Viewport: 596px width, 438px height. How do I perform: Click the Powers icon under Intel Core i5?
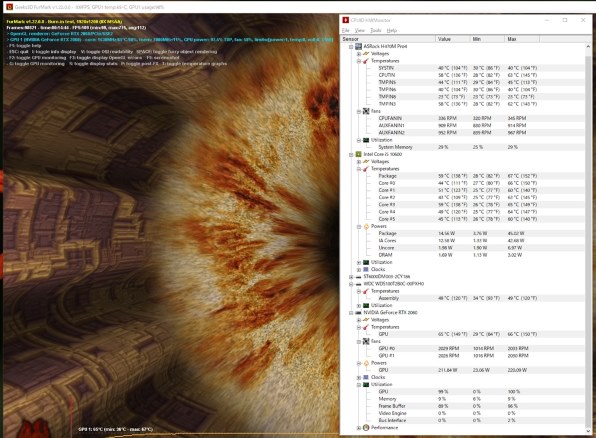click(366, 226)
